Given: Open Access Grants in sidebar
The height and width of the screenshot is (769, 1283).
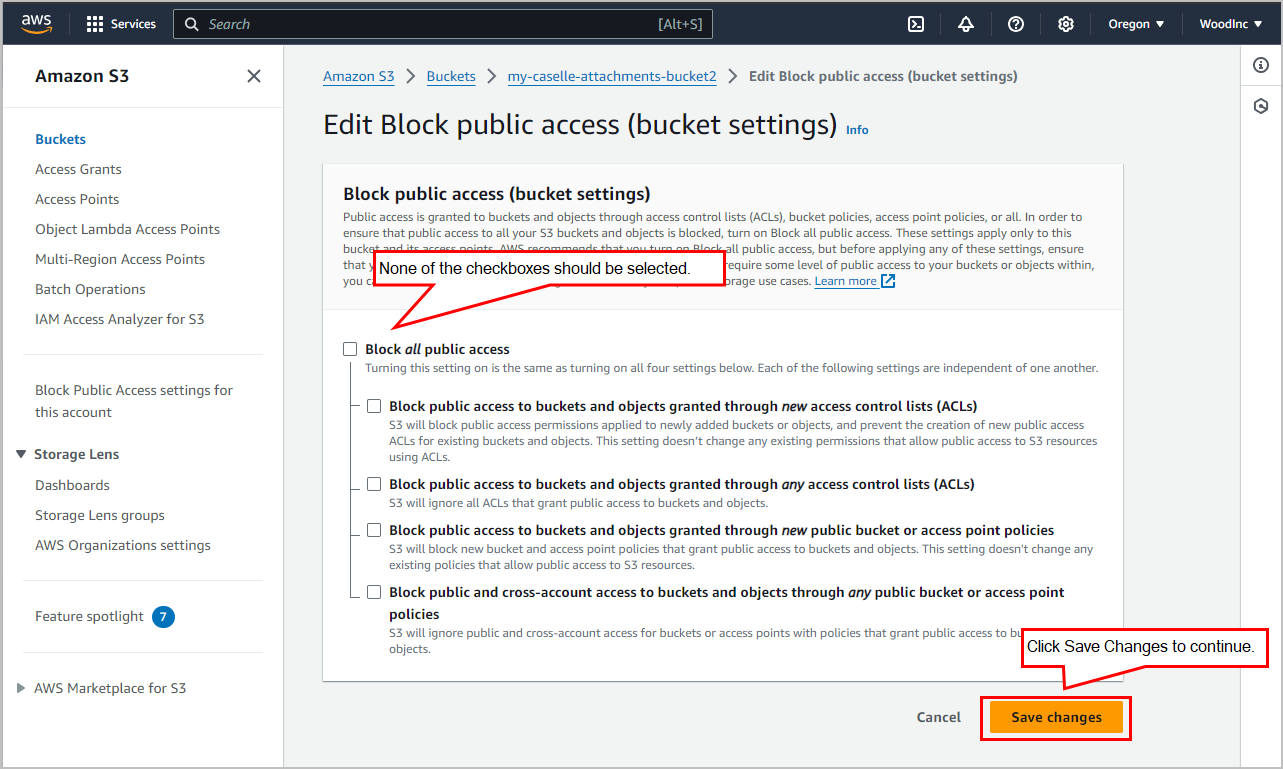Looking at the screenshot, I should 78,169.
